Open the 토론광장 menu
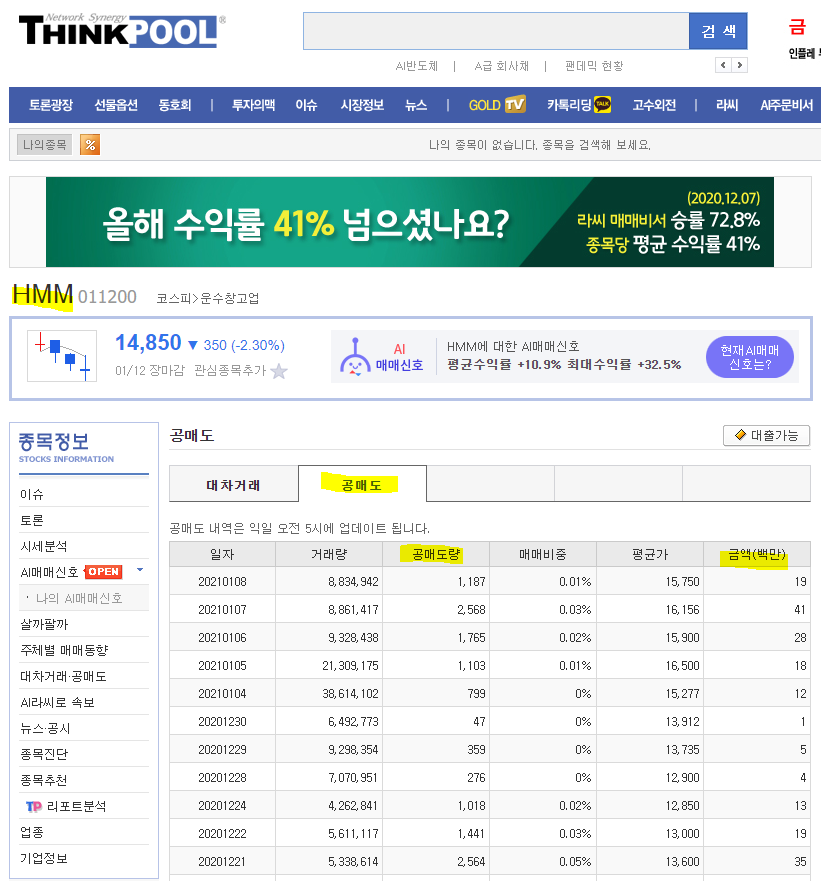 pos(51,105)
